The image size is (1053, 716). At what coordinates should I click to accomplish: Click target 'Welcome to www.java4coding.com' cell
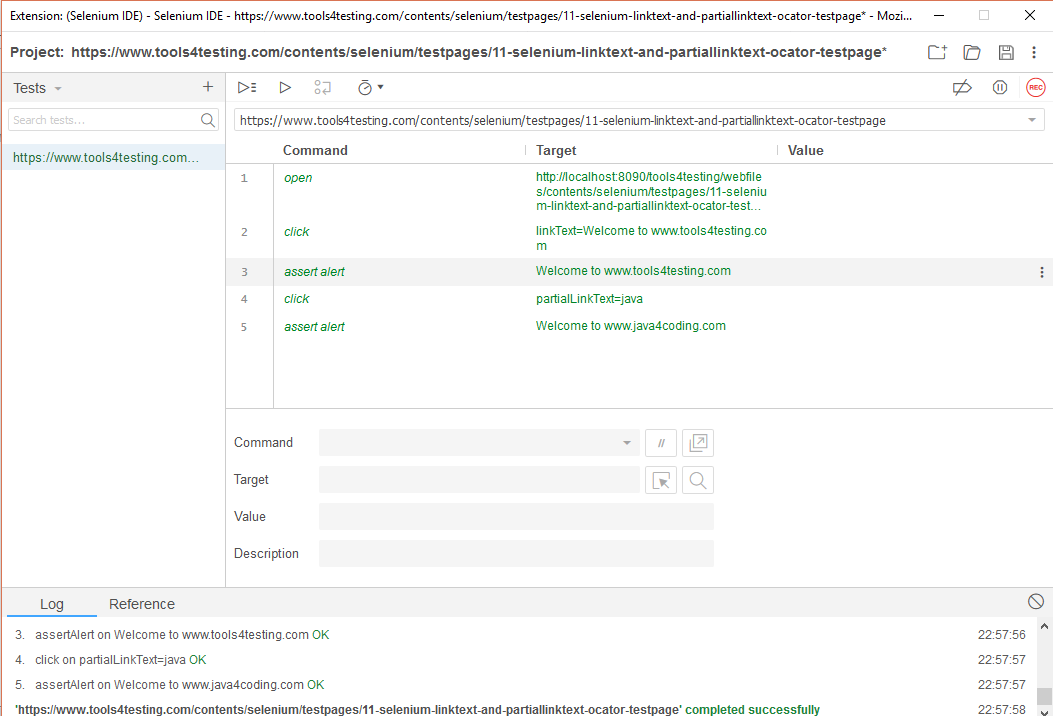(x=631, y=326)
